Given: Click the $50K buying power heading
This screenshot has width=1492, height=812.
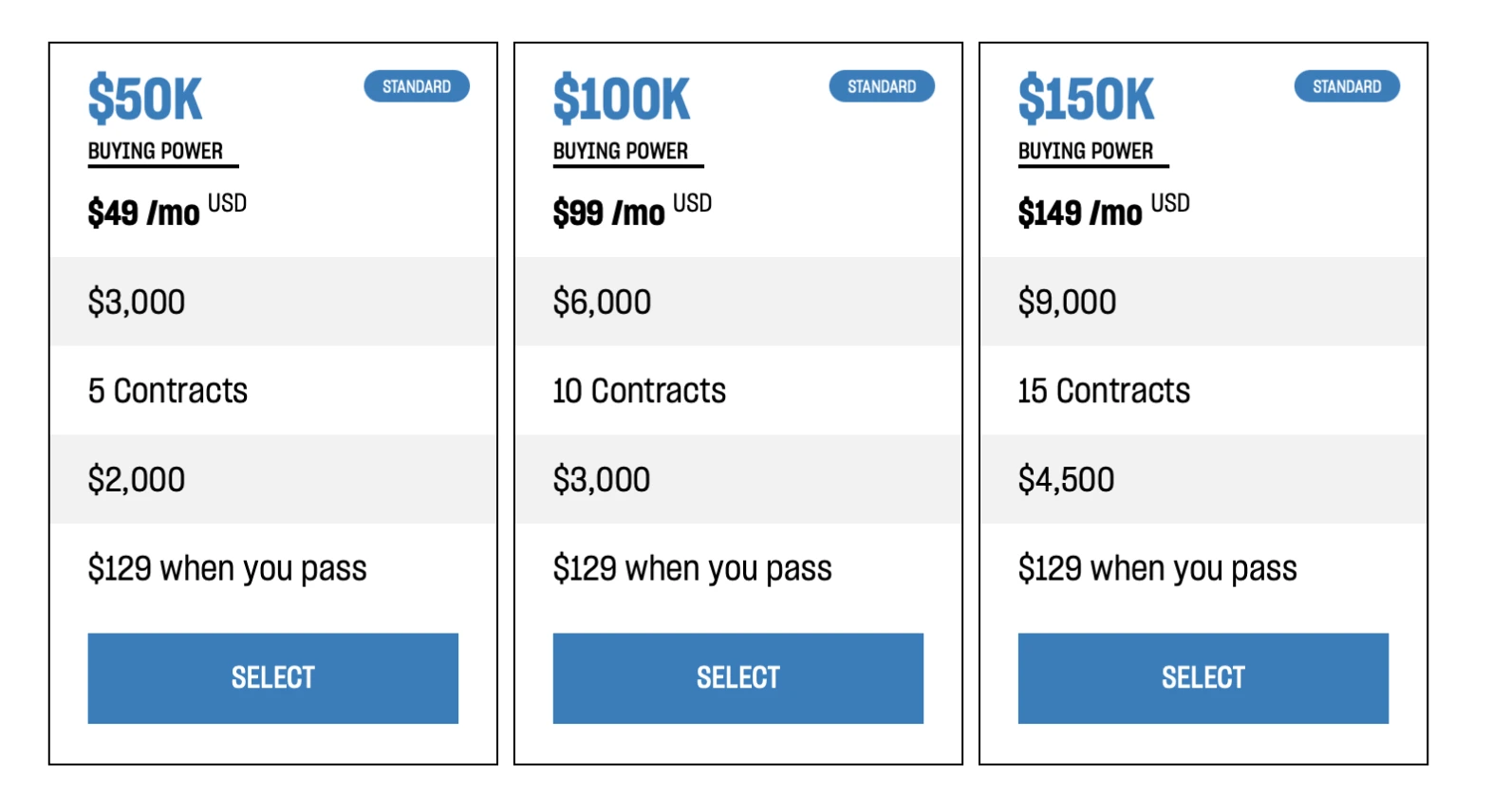Looking at the screenshot, I should click(145, 100).
